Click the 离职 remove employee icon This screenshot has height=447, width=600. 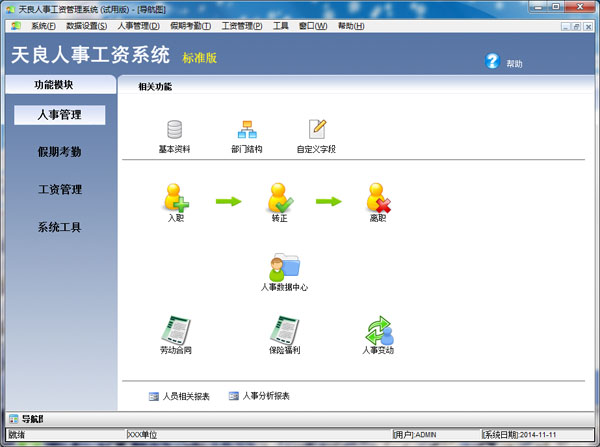(378, 197)
